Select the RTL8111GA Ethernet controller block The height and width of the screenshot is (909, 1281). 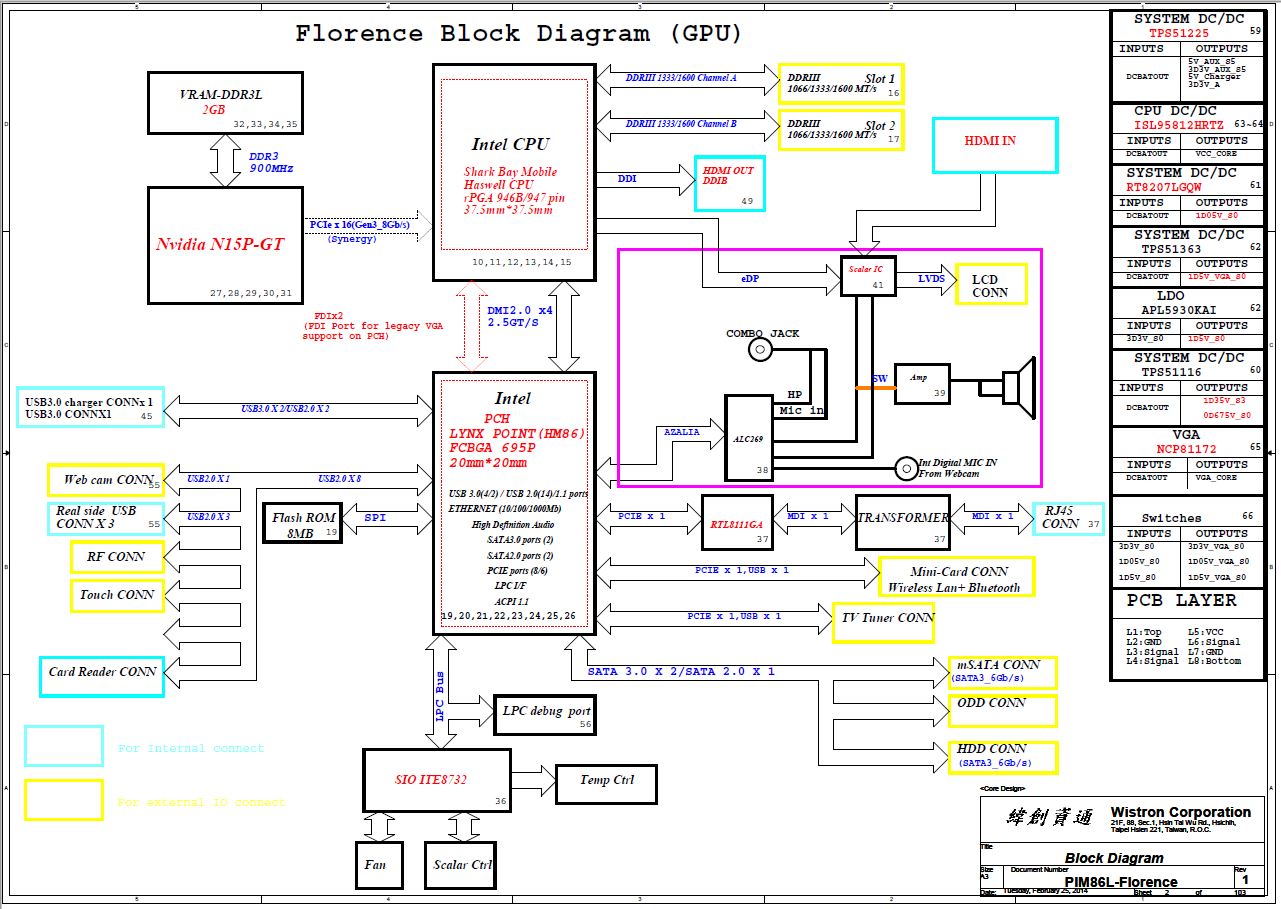coord(737,520)
